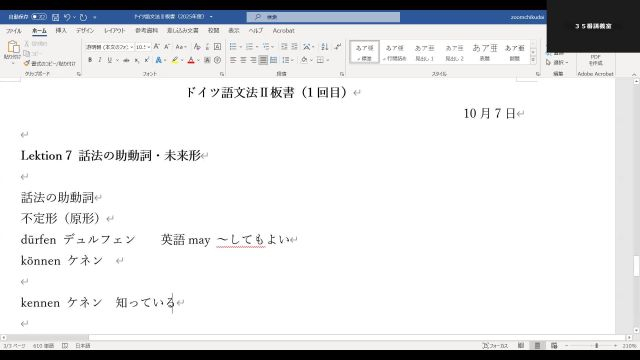Screen dimensions: 640x360
Task: Apply Text Effects (blue A) icon
Action: coord(158,60)
